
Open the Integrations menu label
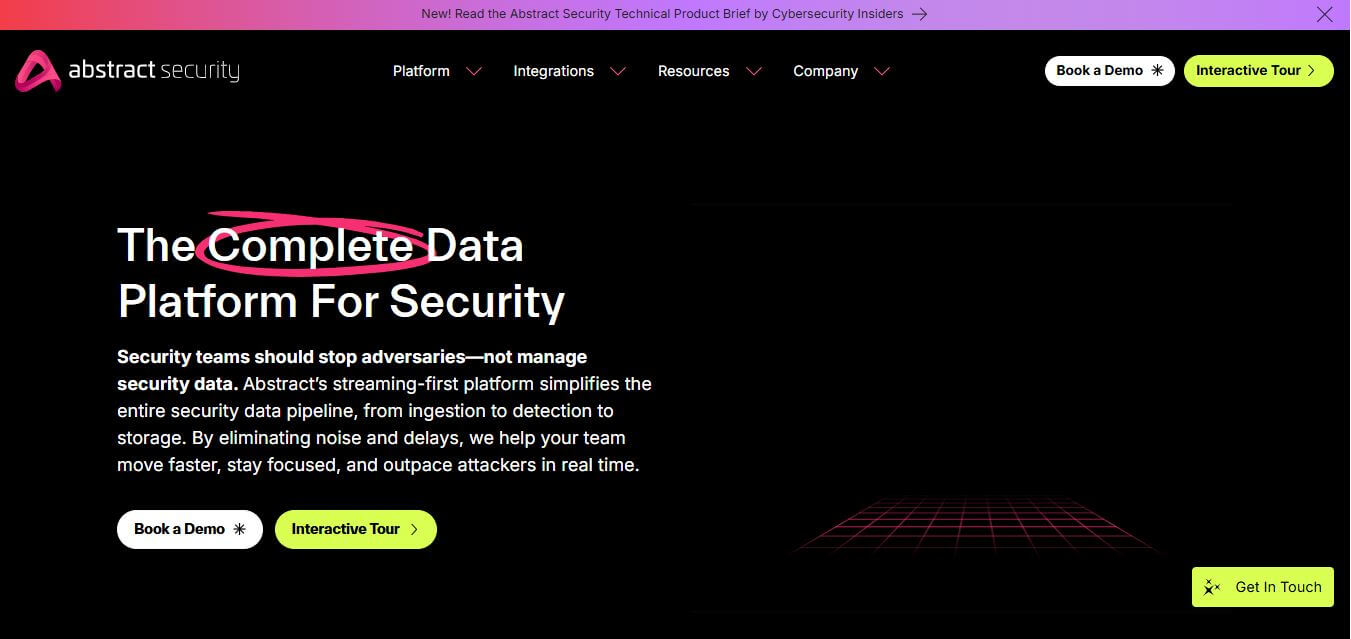pyautogui.click(x=553, y=71)
